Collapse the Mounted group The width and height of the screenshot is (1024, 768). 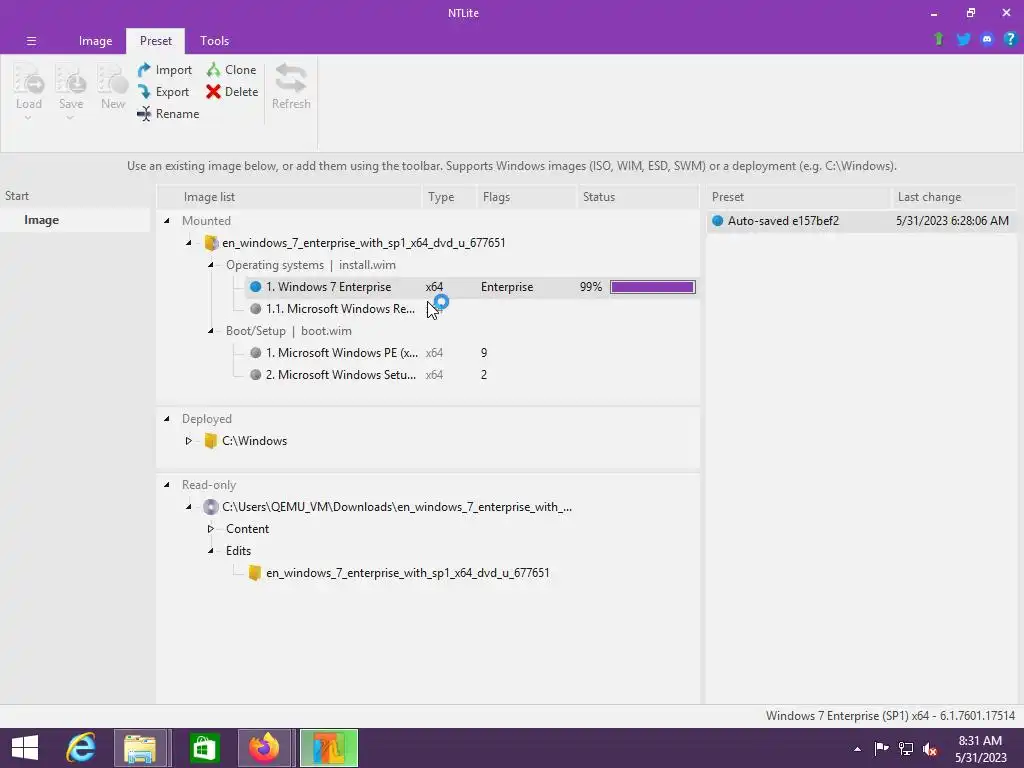pos(167,221)
